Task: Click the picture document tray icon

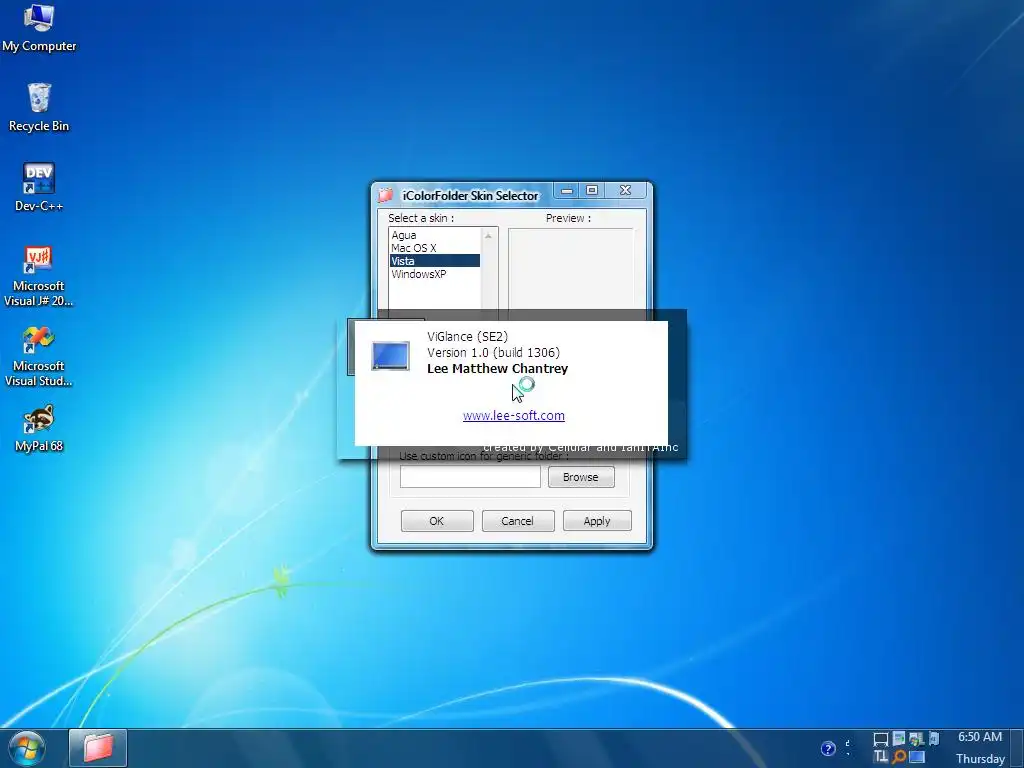Action: (x=899, y=738)
